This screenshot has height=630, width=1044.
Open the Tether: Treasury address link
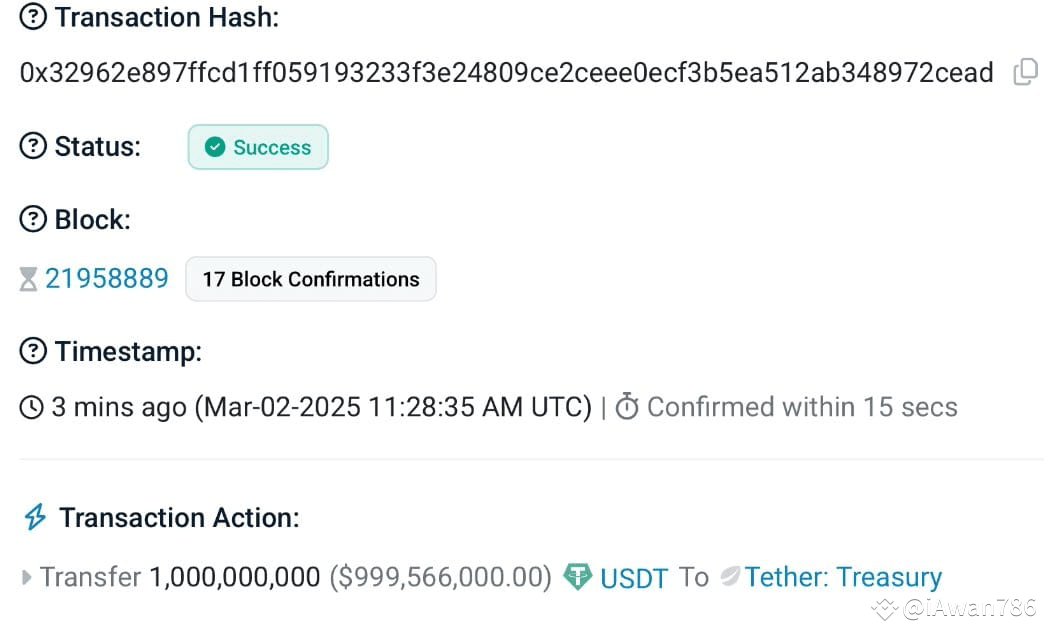point(844,577)
